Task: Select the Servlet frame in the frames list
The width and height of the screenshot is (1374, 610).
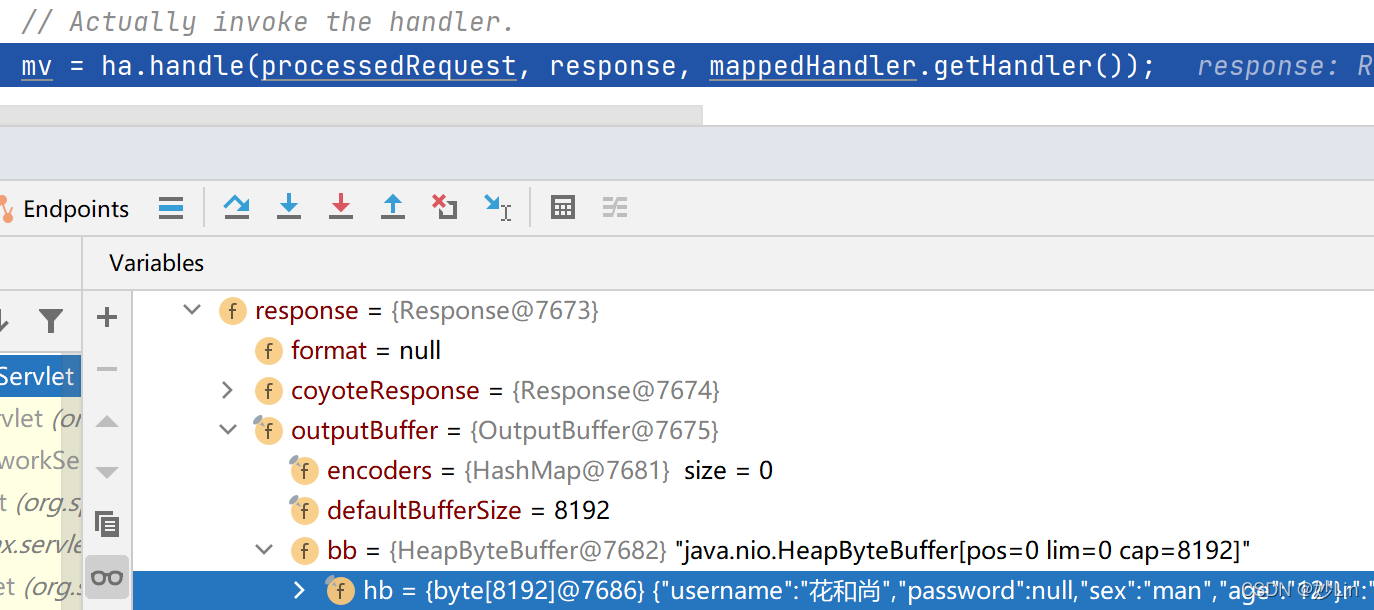Action: tap(35, 375)
